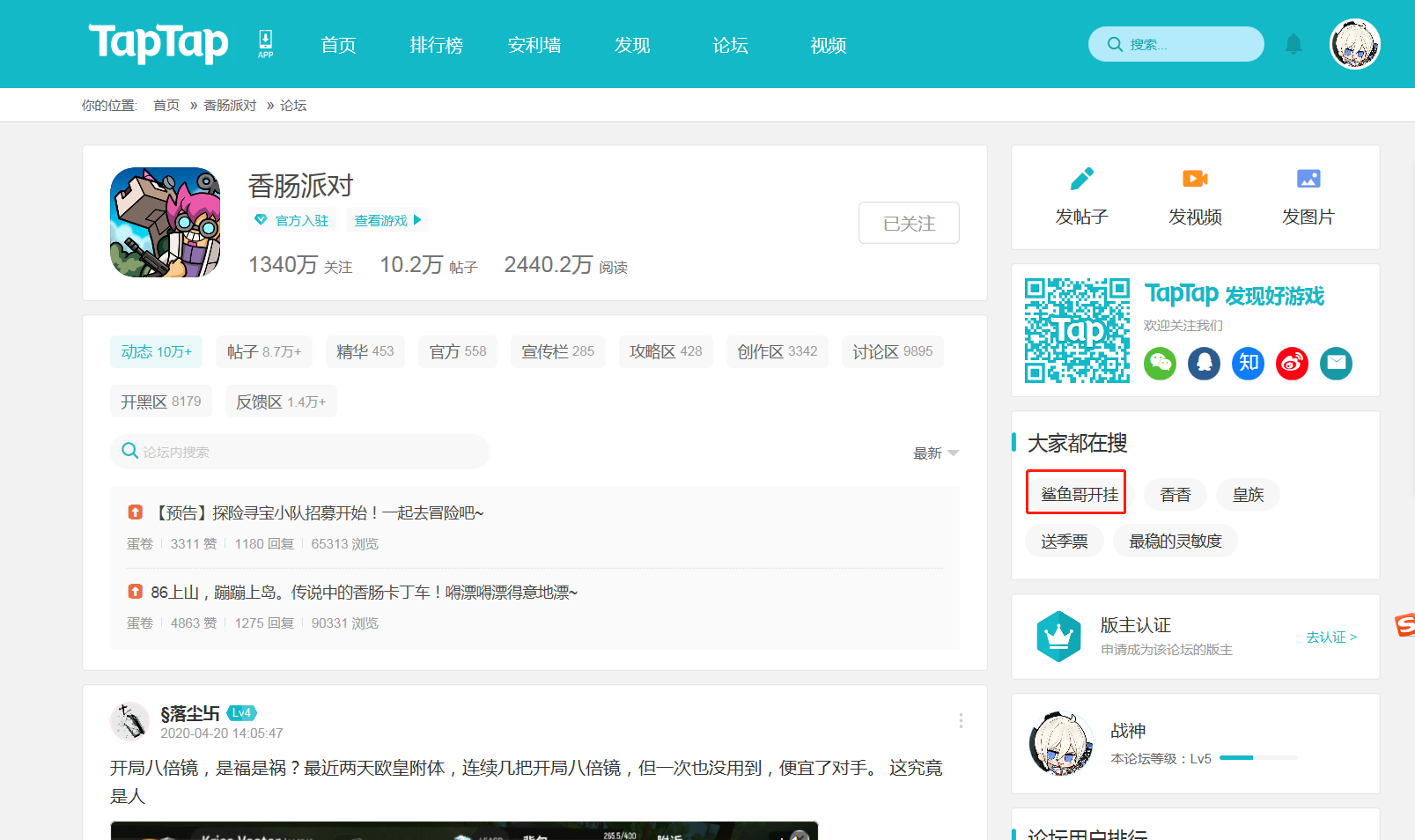Click the Lv4 badge beside §落尘卐
Screen dimensions: 1415x840
pos(241,712)
